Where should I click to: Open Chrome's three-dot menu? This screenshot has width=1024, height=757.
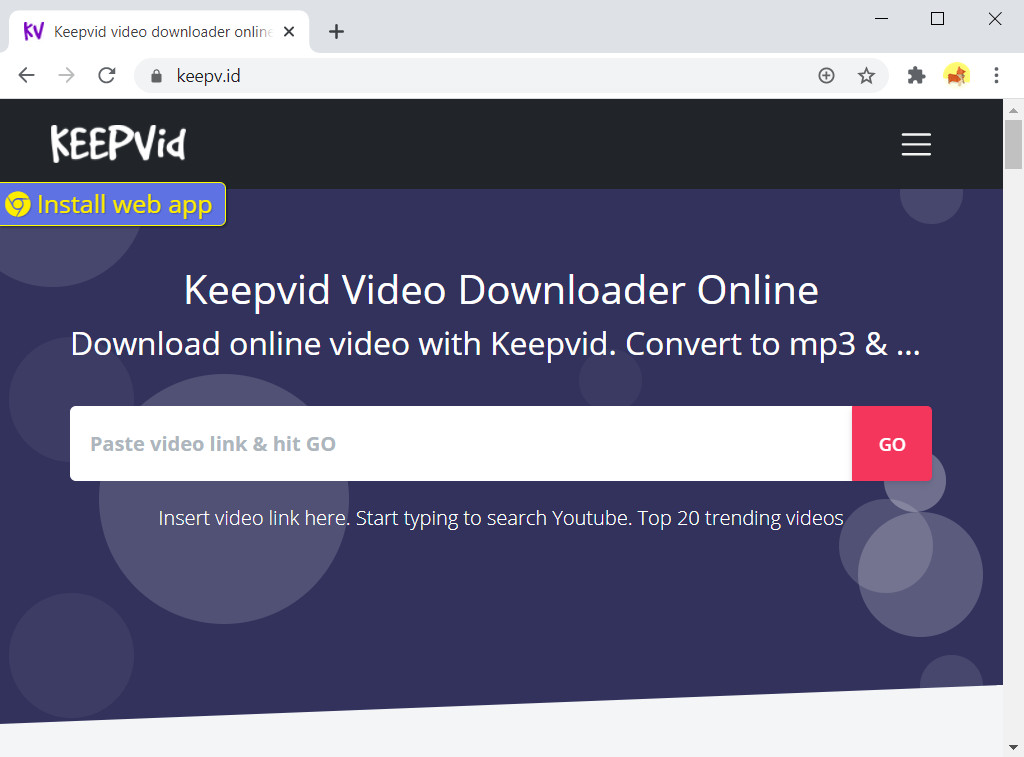click(996, 76)
